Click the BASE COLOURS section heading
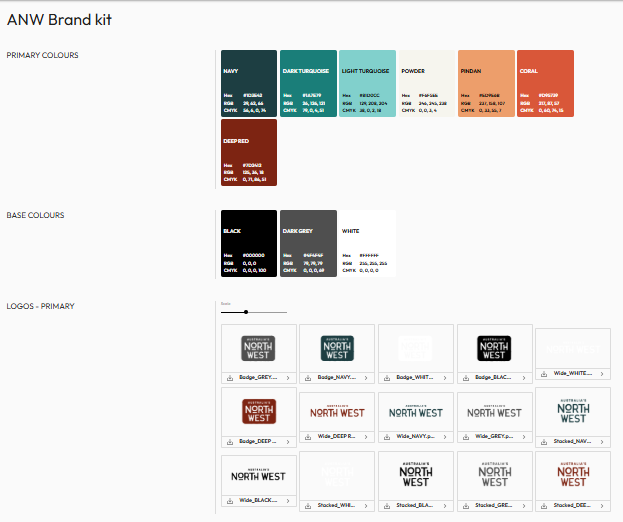This screenshot has width=623, height=522. click(35, 215)
